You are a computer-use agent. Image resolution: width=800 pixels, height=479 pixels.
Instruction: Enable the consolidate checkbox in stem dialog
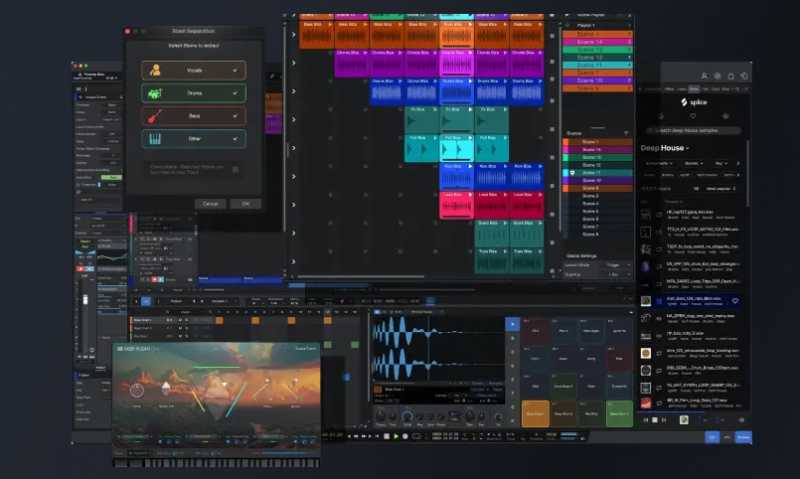[235, 169]
